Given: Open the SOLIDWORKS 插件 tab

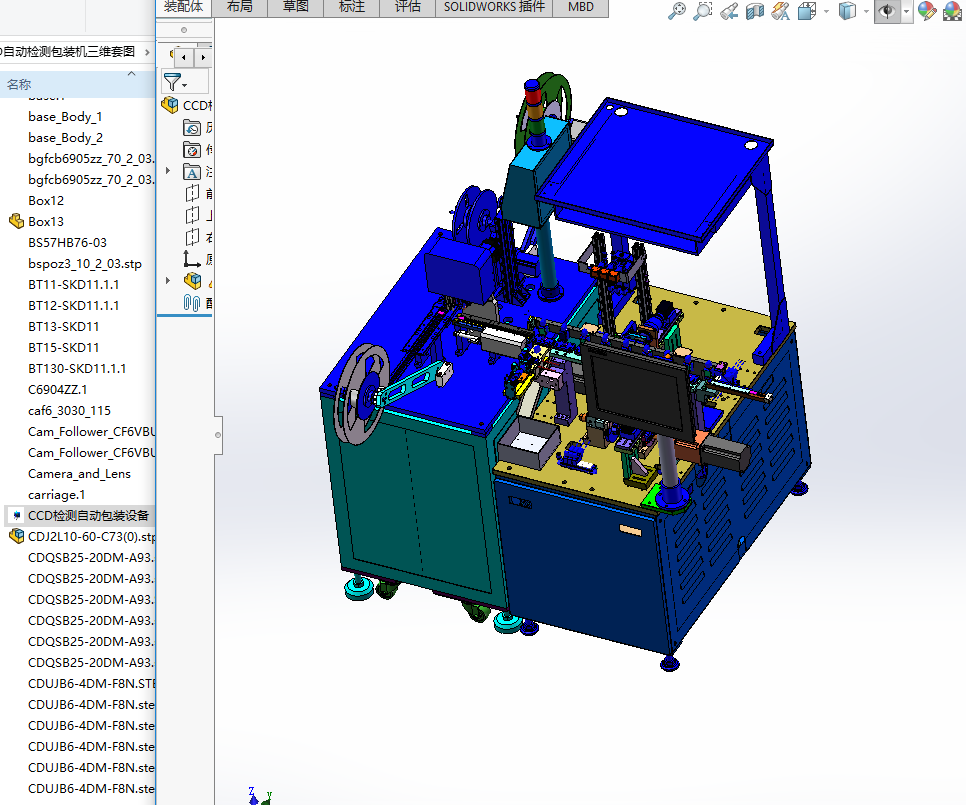Looking at the screenshot, I should 495,7.
